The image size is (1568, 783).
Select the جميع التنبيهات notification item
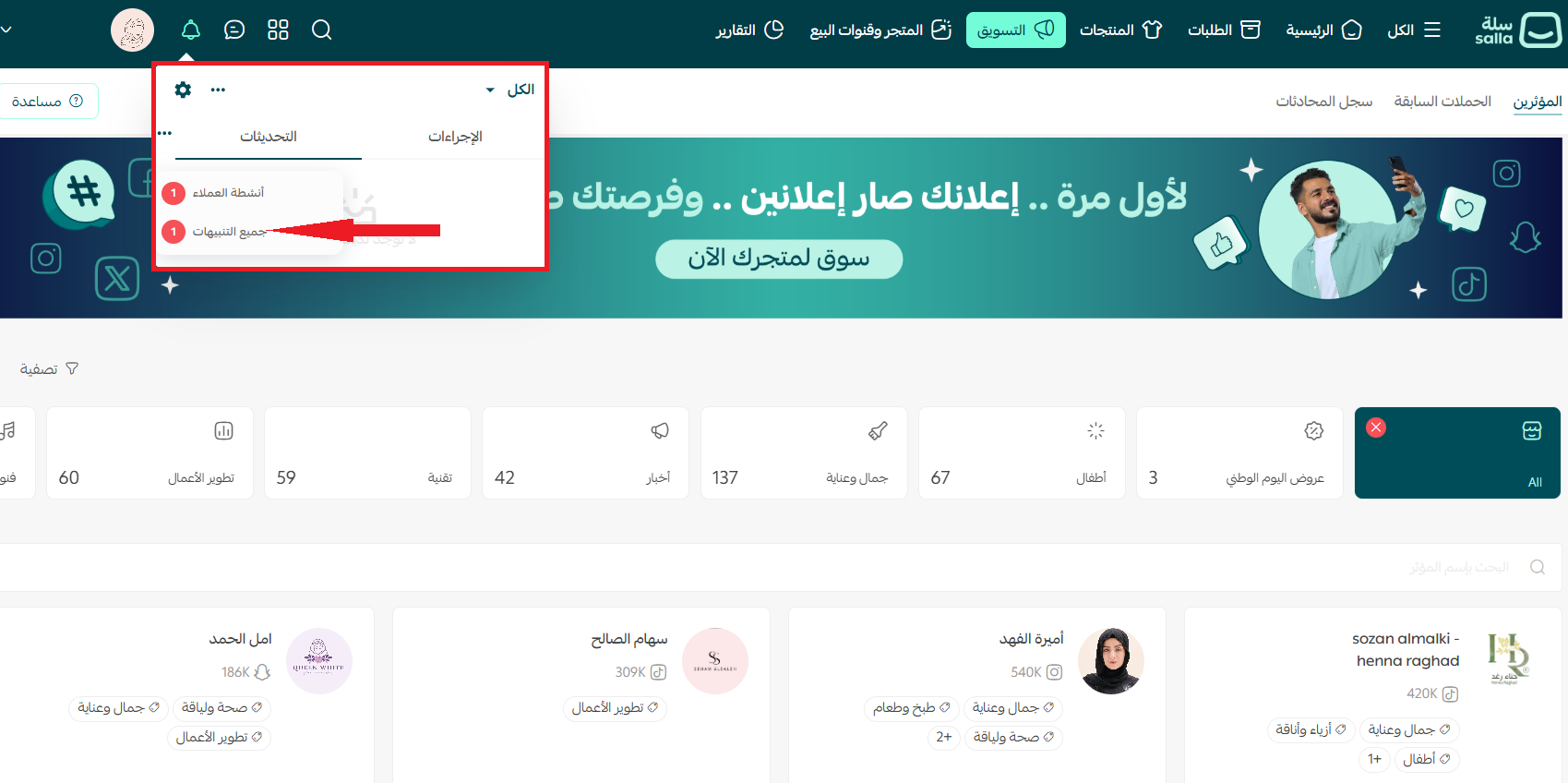(x=229, y=232)
